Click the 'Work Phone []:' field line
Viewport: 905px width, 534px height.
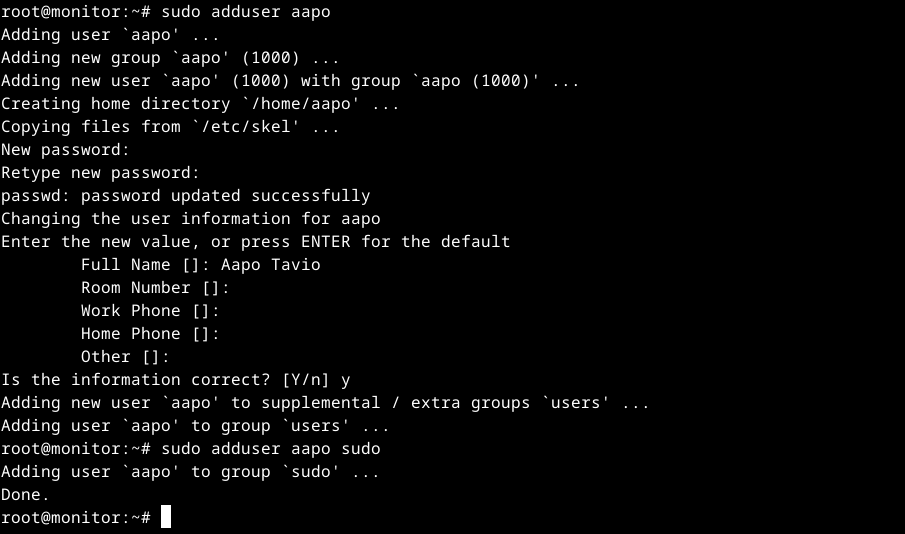pos(150,311)
